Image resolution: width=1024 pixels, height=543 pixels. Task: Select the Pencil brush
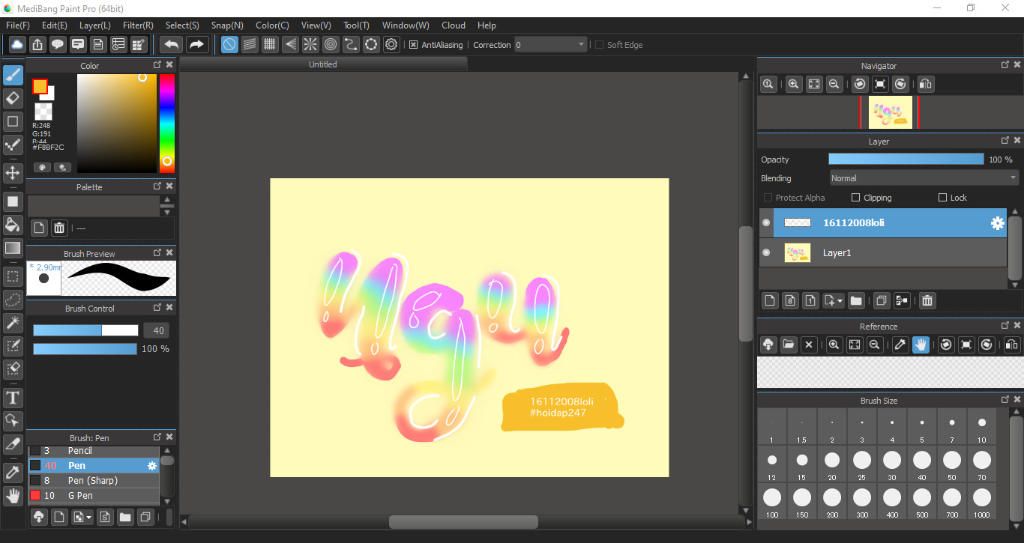(x=93, y=451)
